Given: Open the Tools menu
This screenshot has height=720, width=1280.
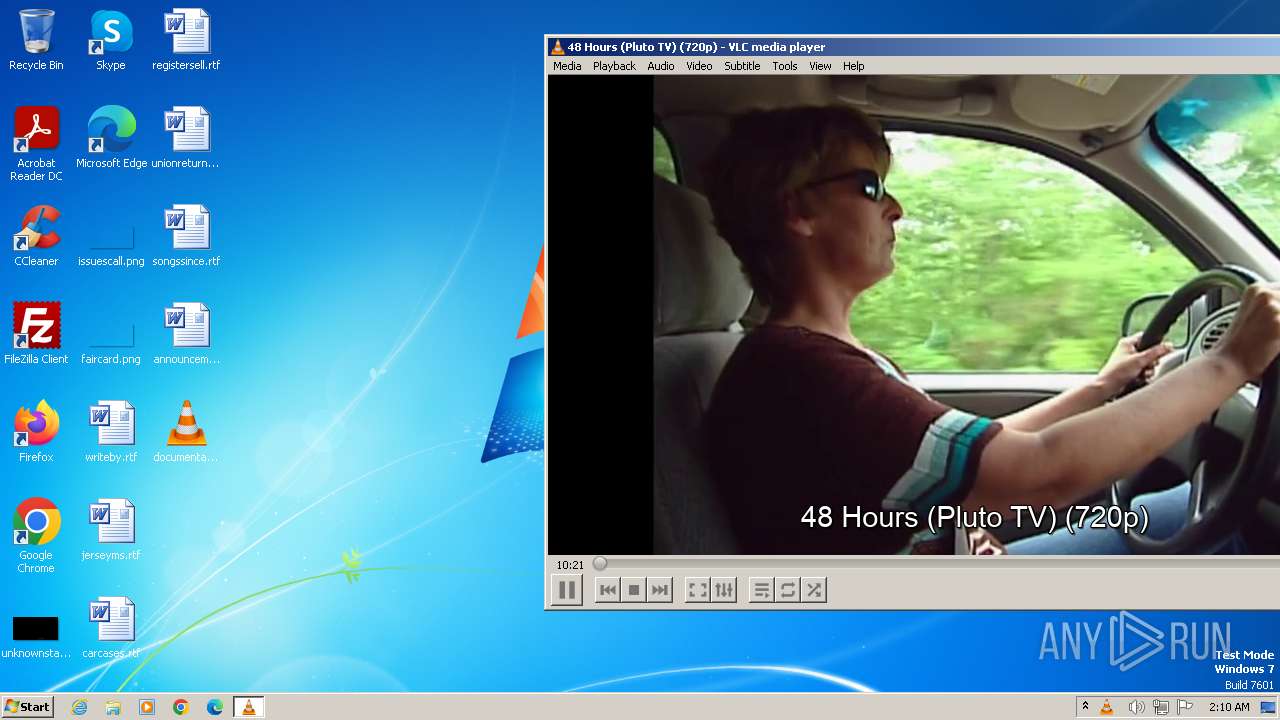Looking at the screenshot, I should tap(785, 66).
